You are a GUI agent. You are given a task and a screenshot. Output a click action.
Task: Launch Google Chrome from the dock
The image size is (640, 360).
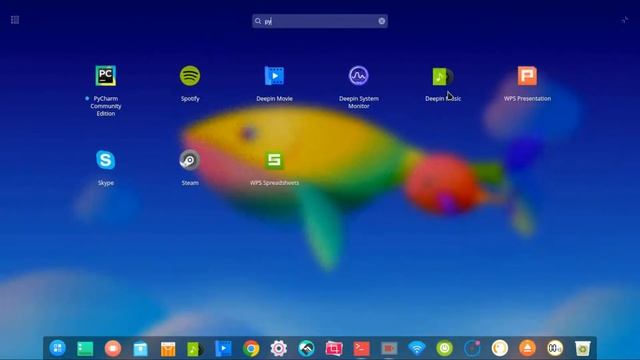pos(251,349)
